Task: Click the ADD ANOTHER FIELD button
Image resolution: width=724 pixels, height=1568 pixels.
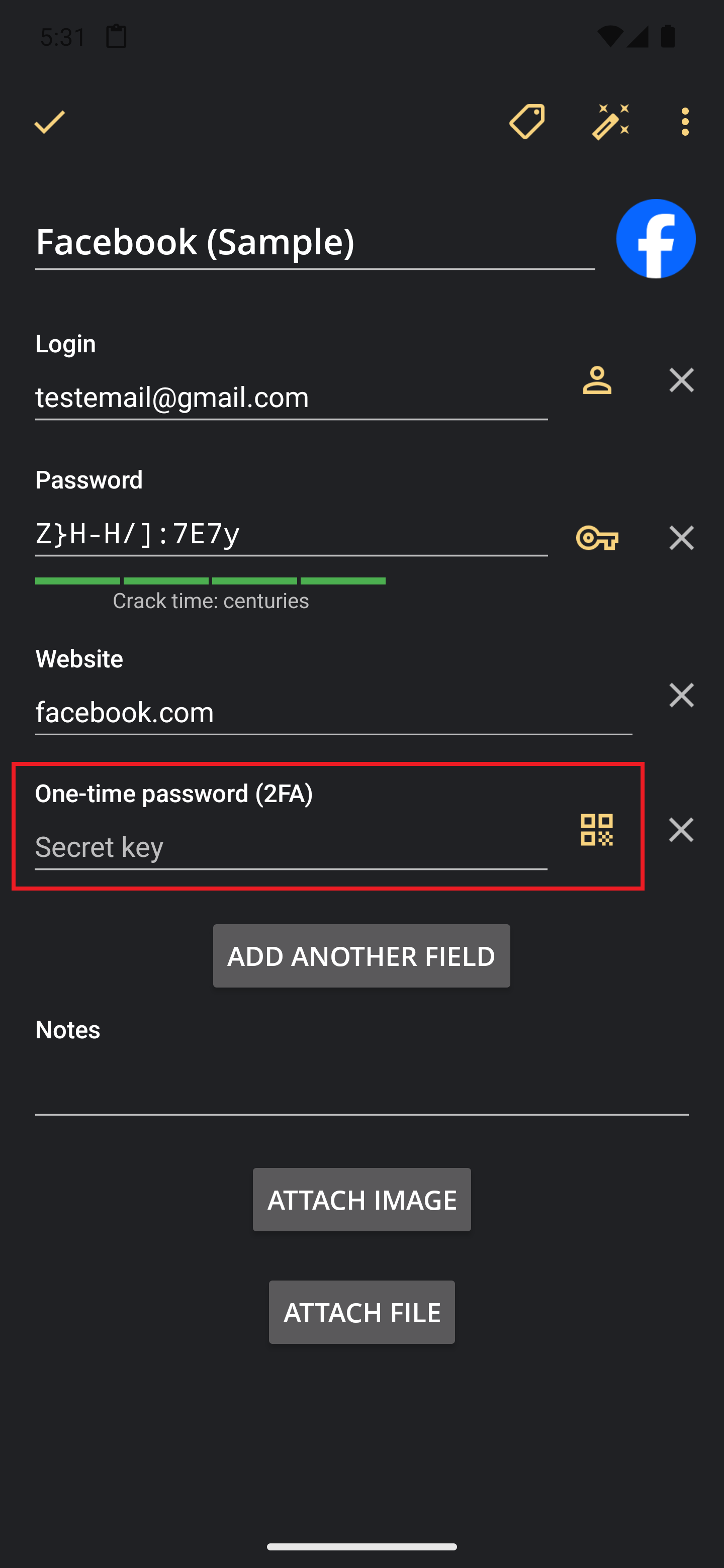Action: 361,956
